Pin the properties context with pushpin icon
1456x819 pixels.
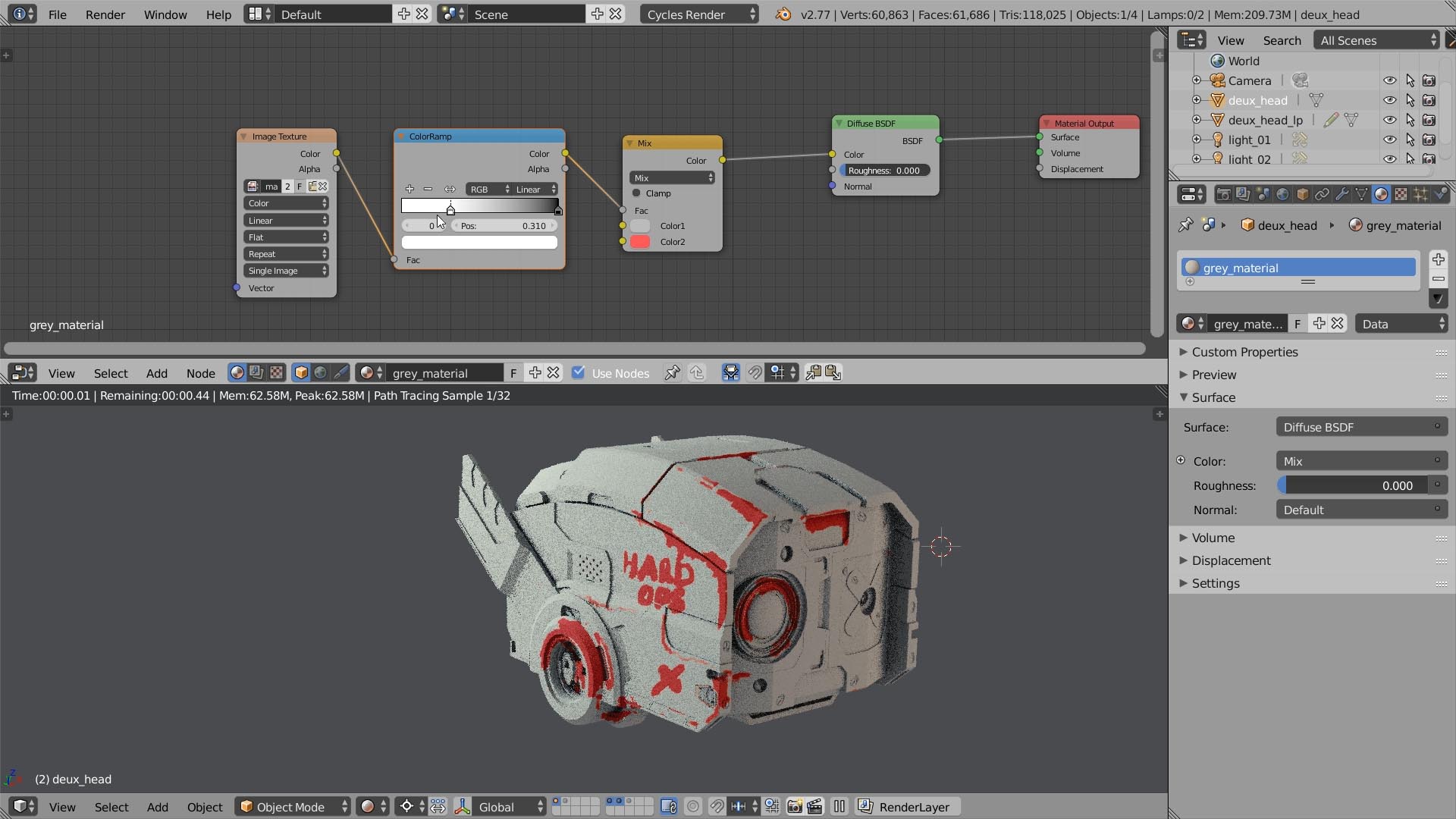pos(1185,225)
